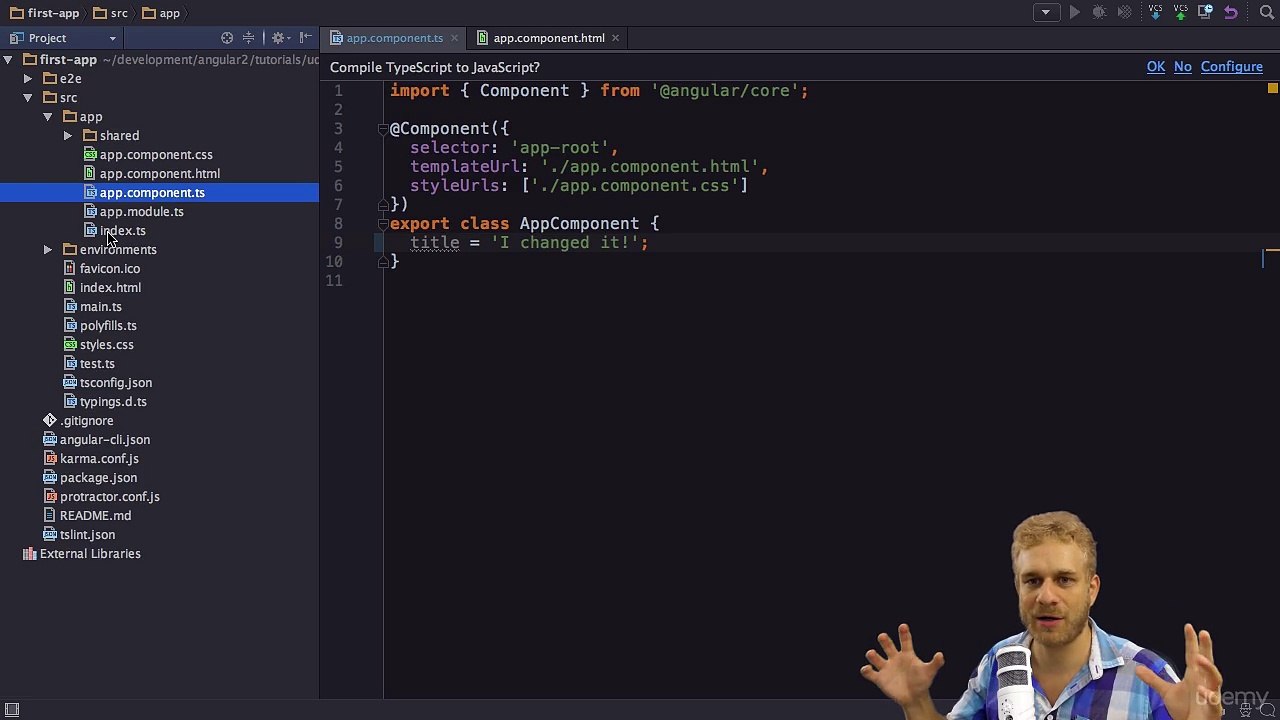Click the External Libraries icon
1280x720 pixels.
coord(30,553)
